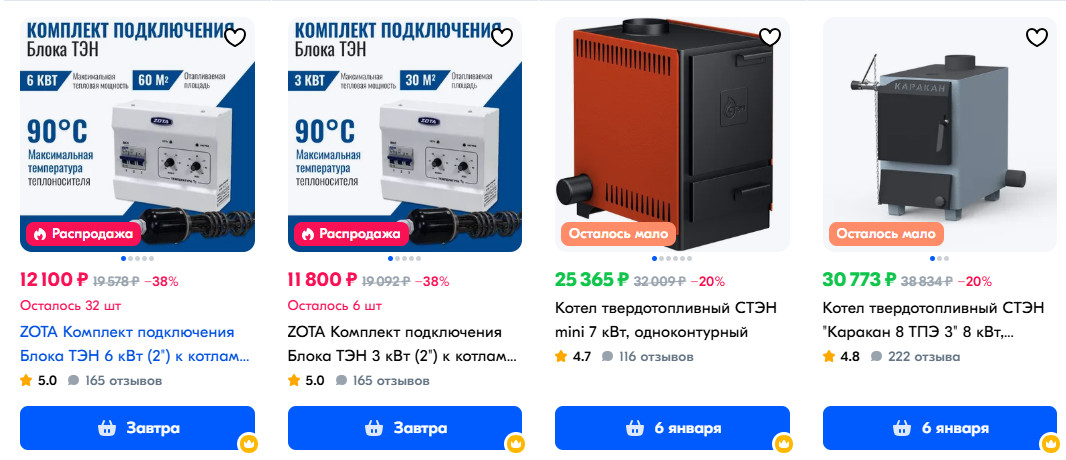The image size is (1066, 460).
Task: Add Каракан boiler to cart for 6 января
Action: pos(940,428)
